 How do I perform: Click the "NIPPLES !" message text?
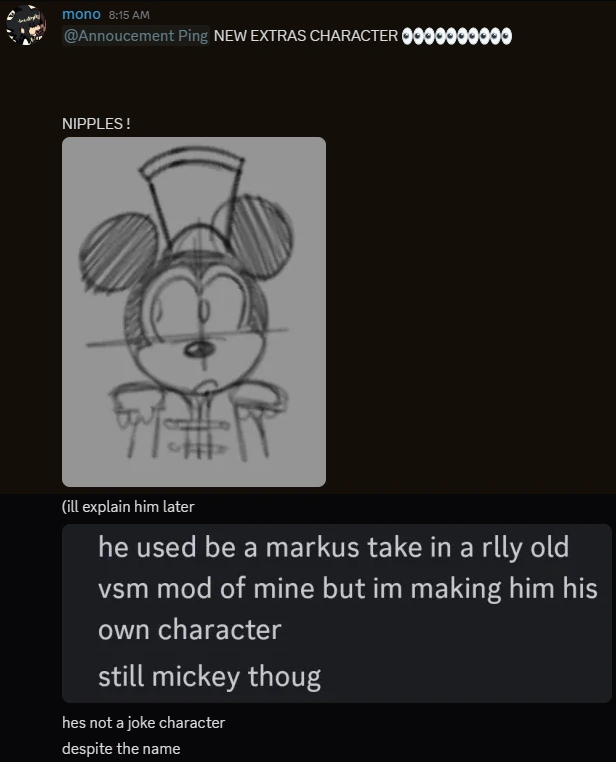[96, 123]
